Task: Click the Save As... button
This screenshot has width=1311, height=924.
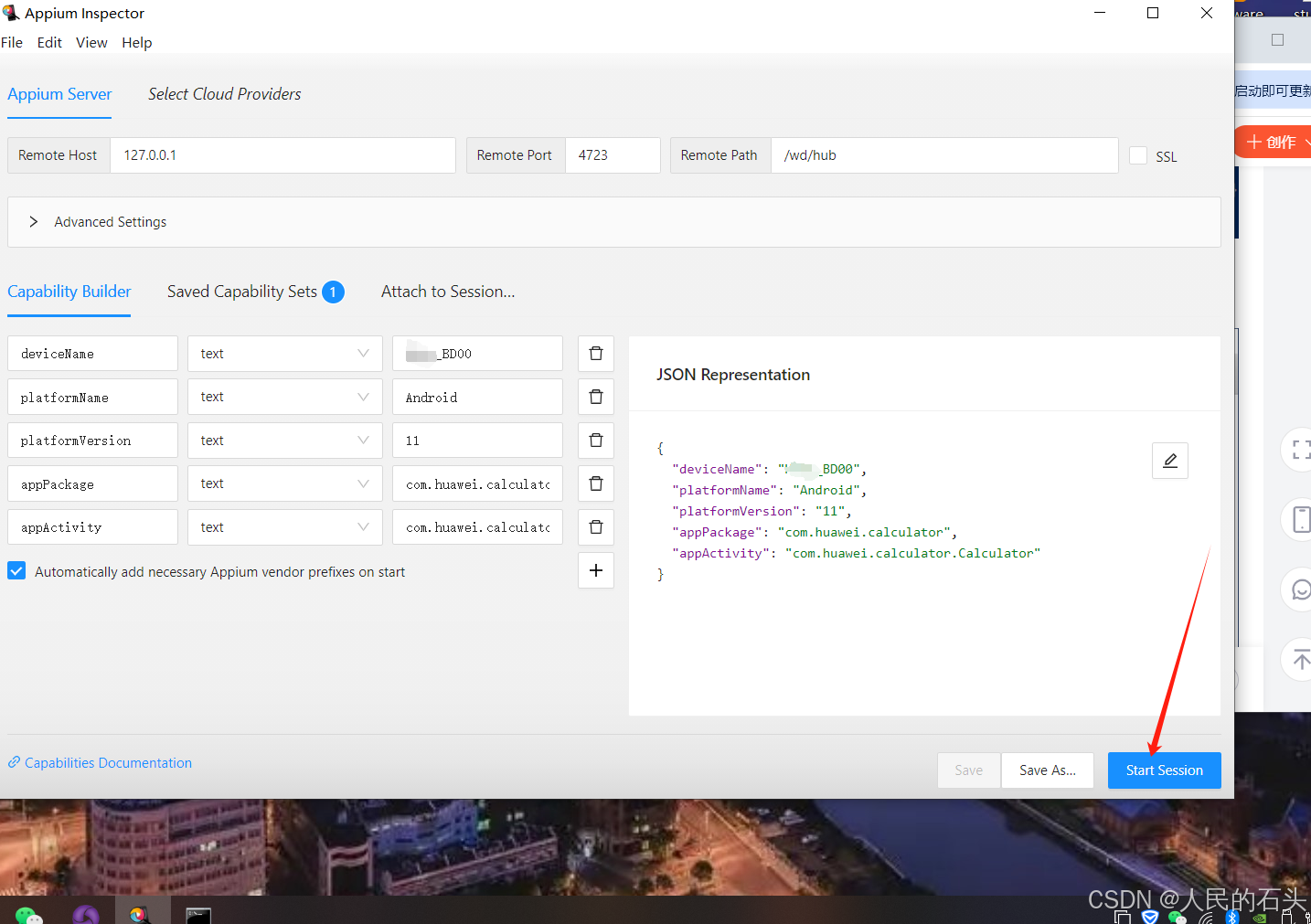Action: 1048,770
